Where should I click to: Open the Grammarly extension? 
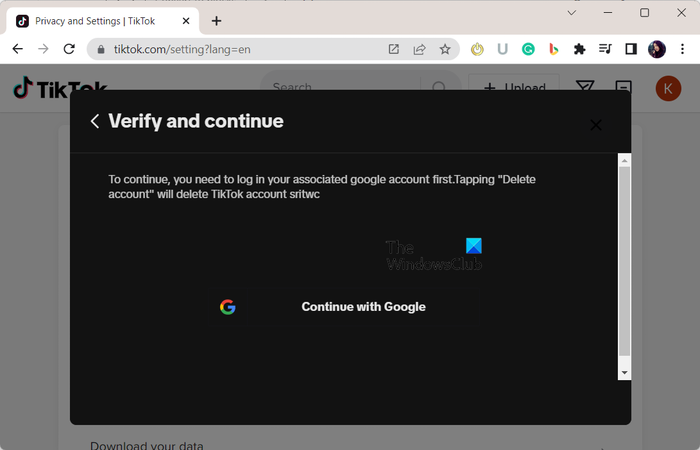tap(528, 49)
